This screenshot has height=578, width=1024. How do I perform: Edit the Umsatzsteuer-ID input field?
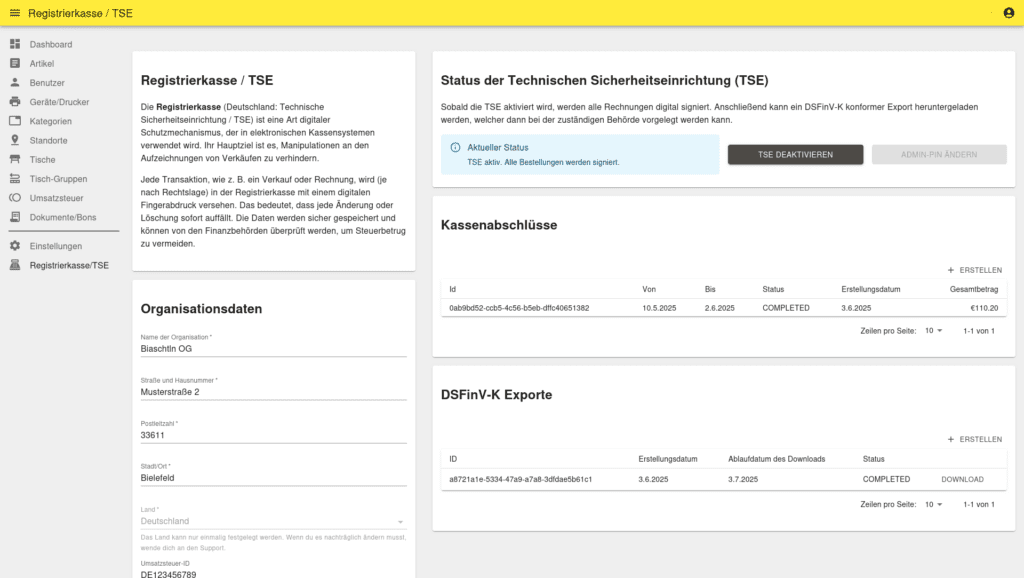coord(270,574)
